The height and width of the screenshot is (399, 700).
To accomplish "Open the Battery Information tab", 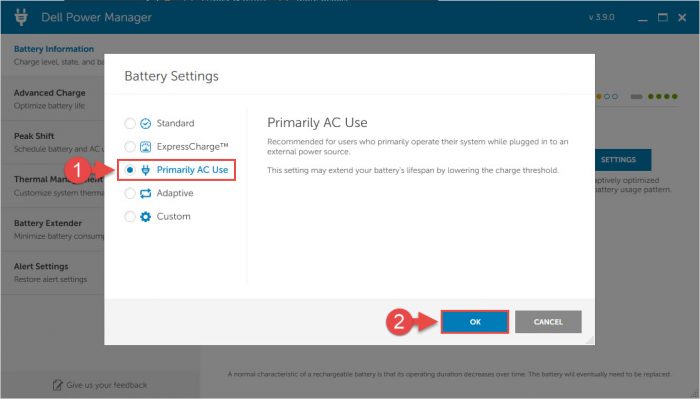I will (x=54, y=49).
